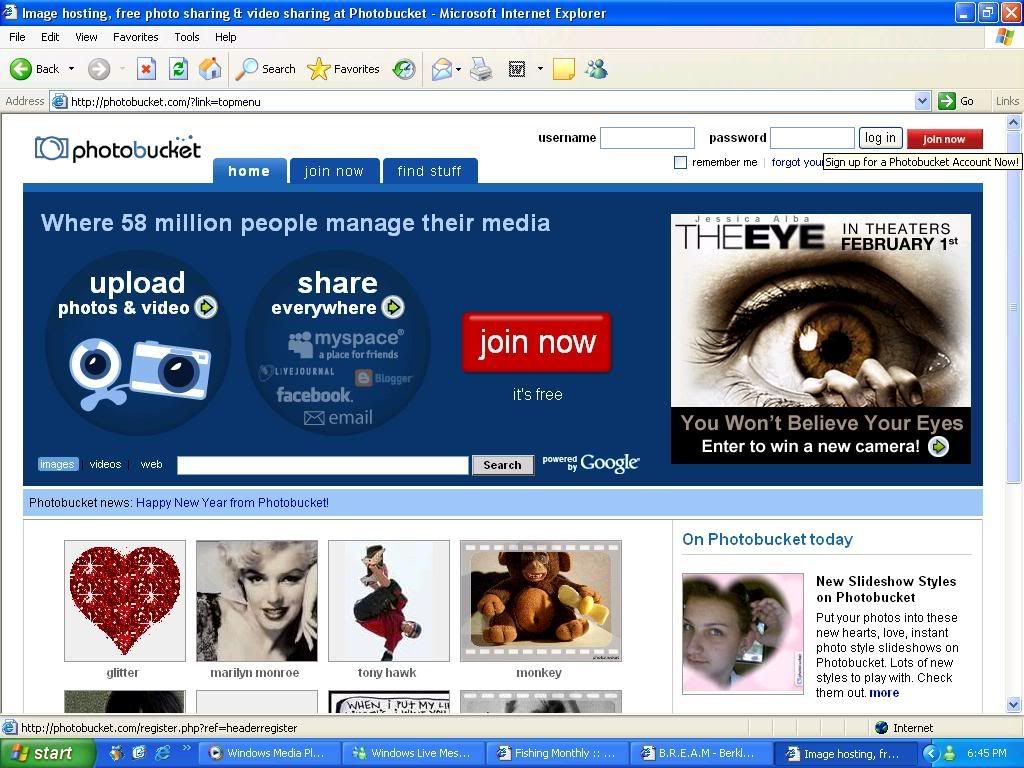This screenshot has width=1024, height=768.
Task: Open the forgot your password link
Action: (797, 163)
